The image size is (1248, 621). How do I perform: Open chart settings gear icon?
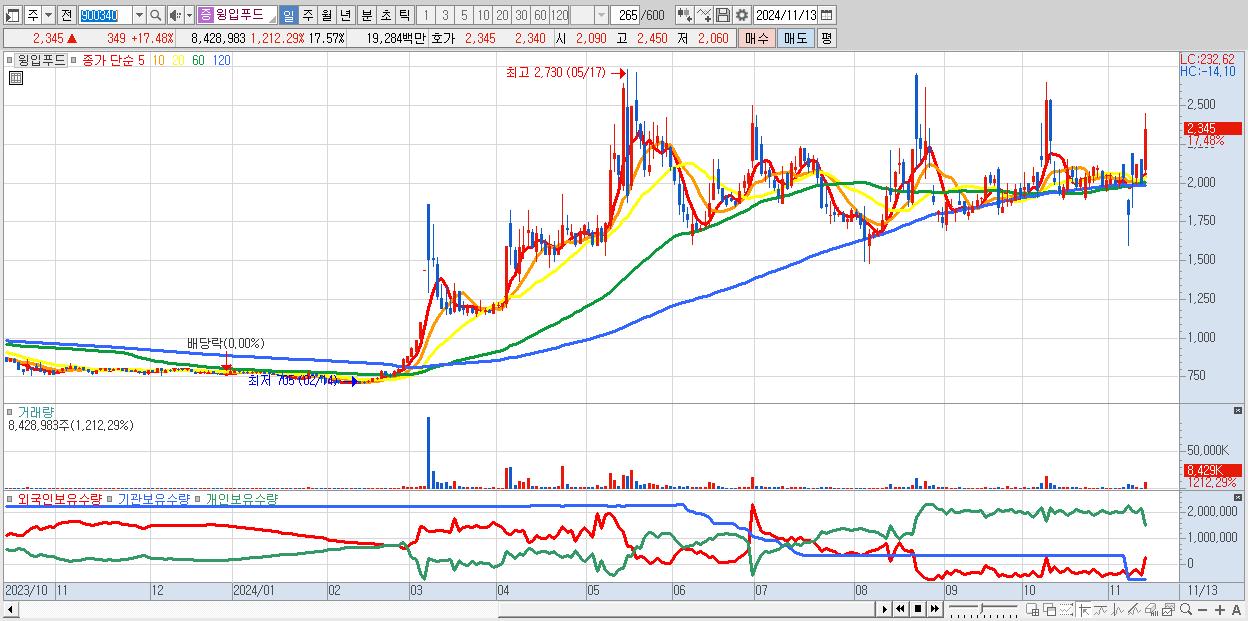pyautogui.click(x=742, y=15)
